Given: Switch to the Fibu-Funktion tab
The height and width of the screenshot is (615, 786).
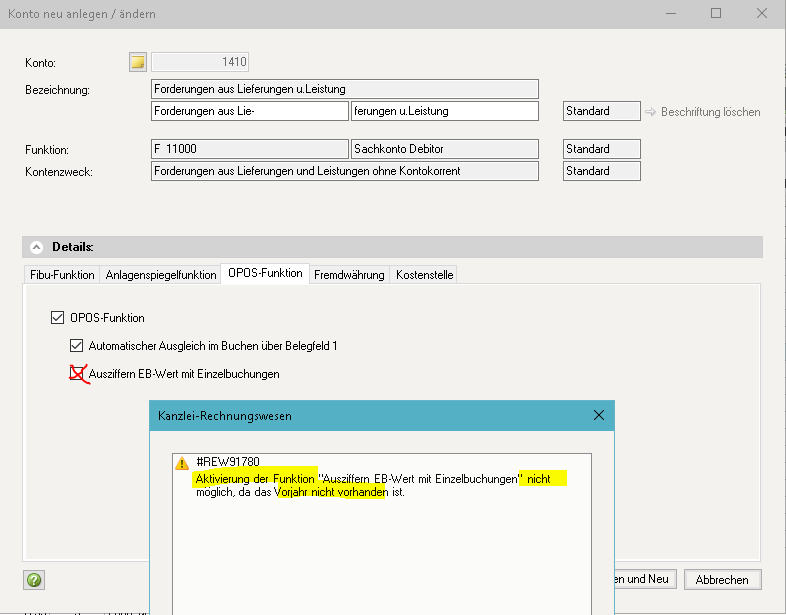Looking at the screenshot, I should (x=62, y=275).
